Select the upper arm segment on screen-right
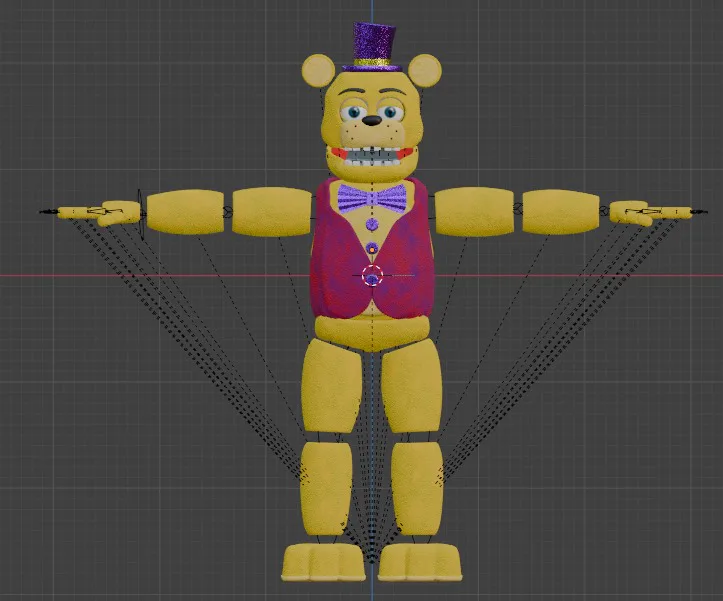 [474, 211]
